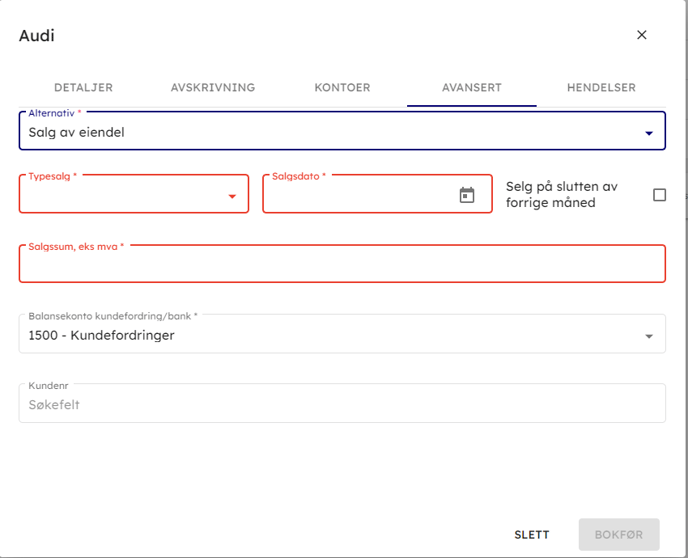Click the Bokfør button
The height and width of the screenshot is (558, 688).
pos(618,535)
